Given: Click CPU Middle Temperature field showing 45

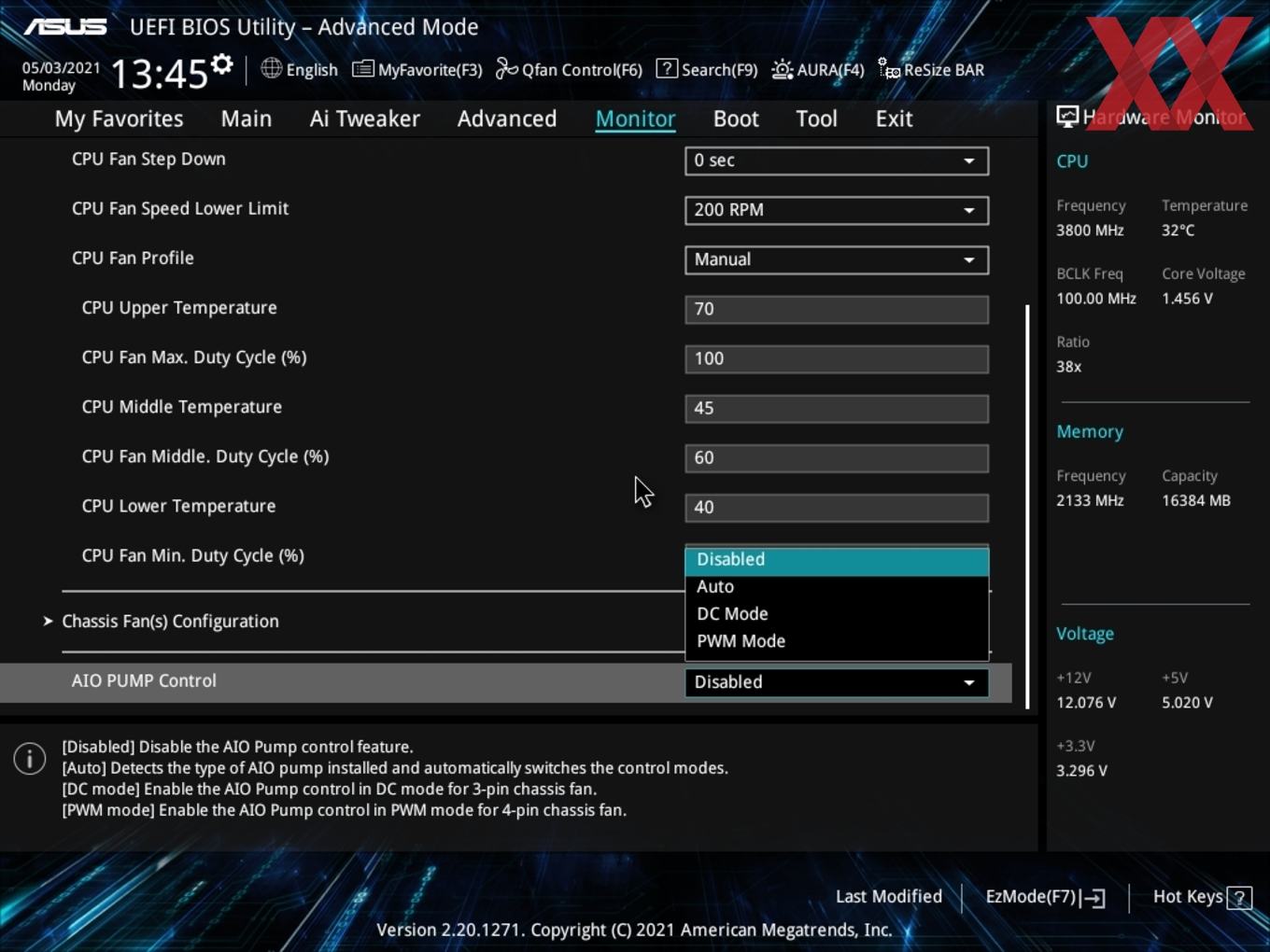Looking at the screenshot, I should click(x=837, y=408).
